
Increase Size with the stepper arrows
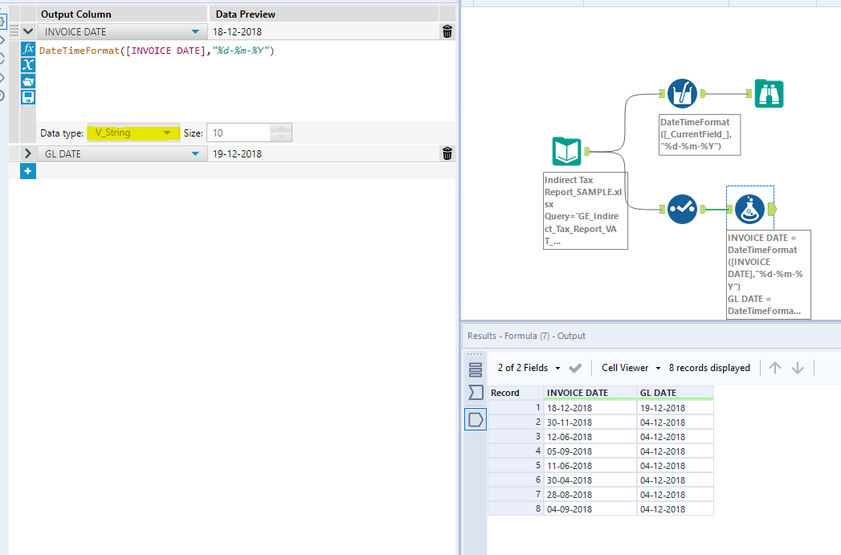tap(281, 128)
